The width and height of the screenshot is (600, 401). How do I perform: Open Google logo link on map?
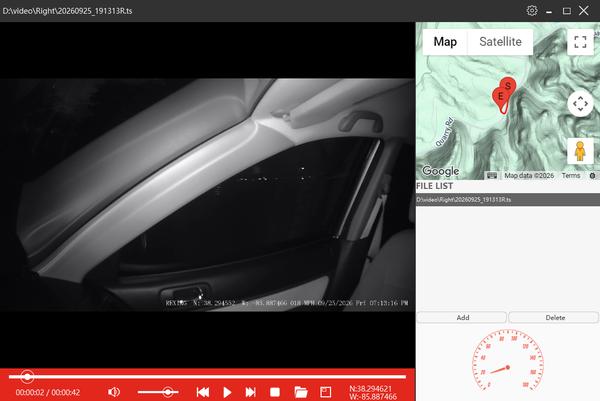pos(440,171)
